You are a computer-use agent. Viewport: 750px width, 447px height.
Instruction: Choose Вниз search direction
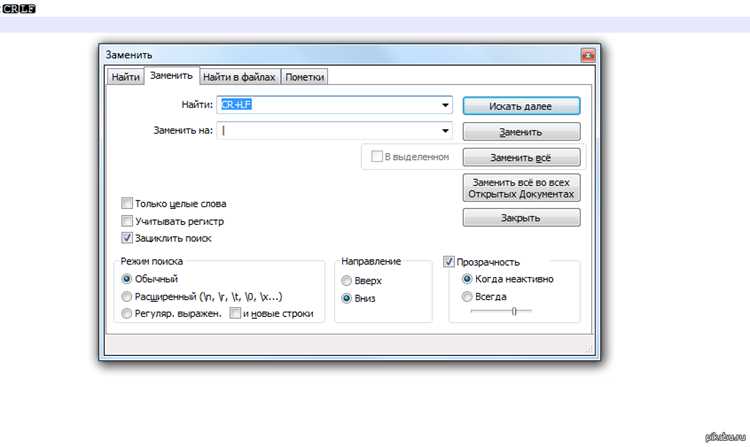(x=346, y=298)
